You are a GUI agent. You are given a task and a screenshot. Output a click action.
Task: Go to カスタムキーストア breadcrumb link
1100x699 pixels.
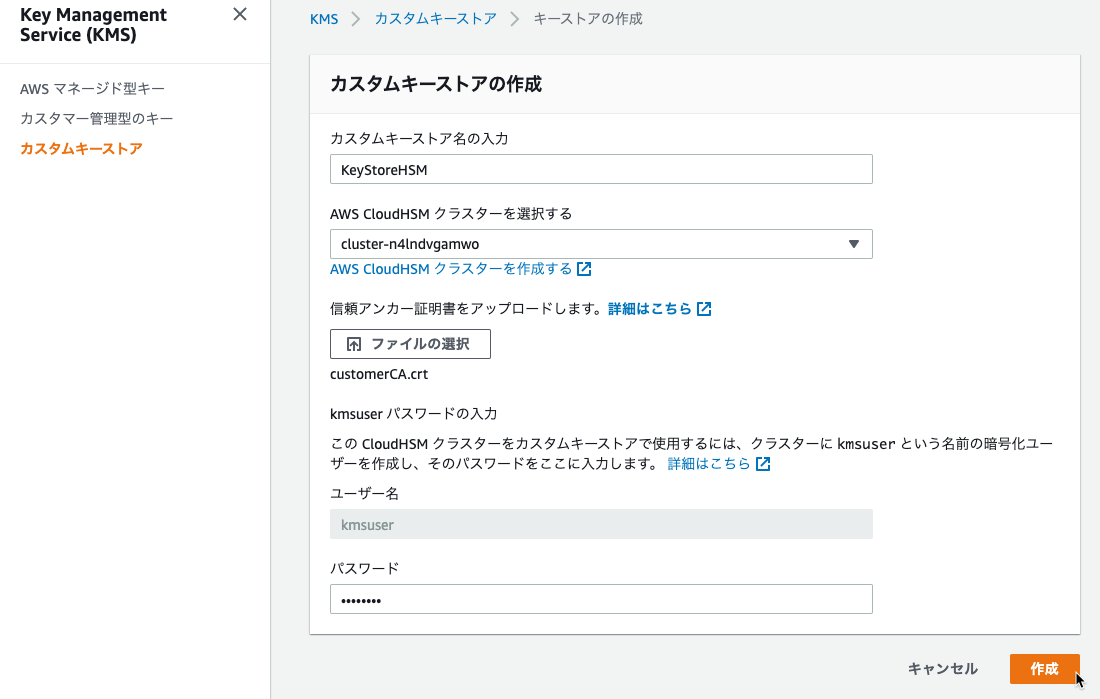pos(435,19)
